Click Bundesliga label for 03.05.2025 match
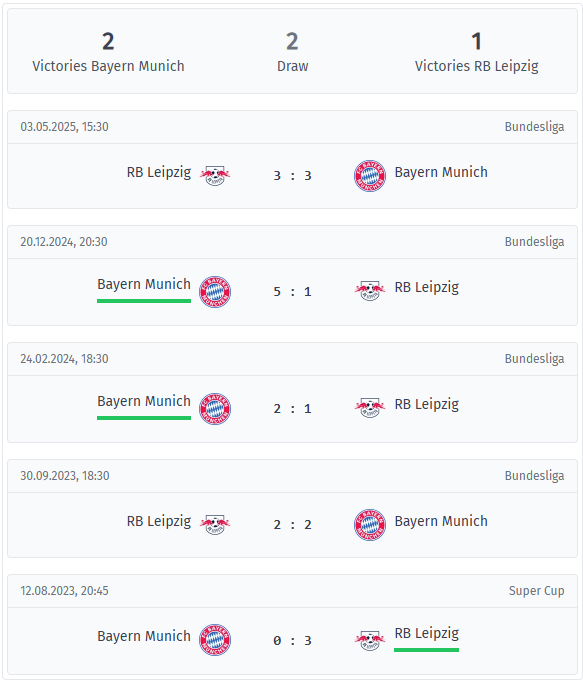Viewport: 583px width, 681px height. coord(534,126)
